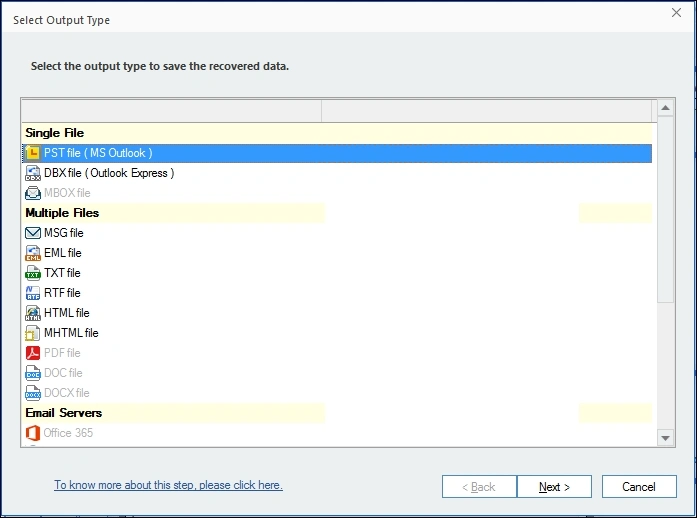This screenshot has height=518, width=697.
Task: Click the Single File group header
Action: (x=336, y=133)
